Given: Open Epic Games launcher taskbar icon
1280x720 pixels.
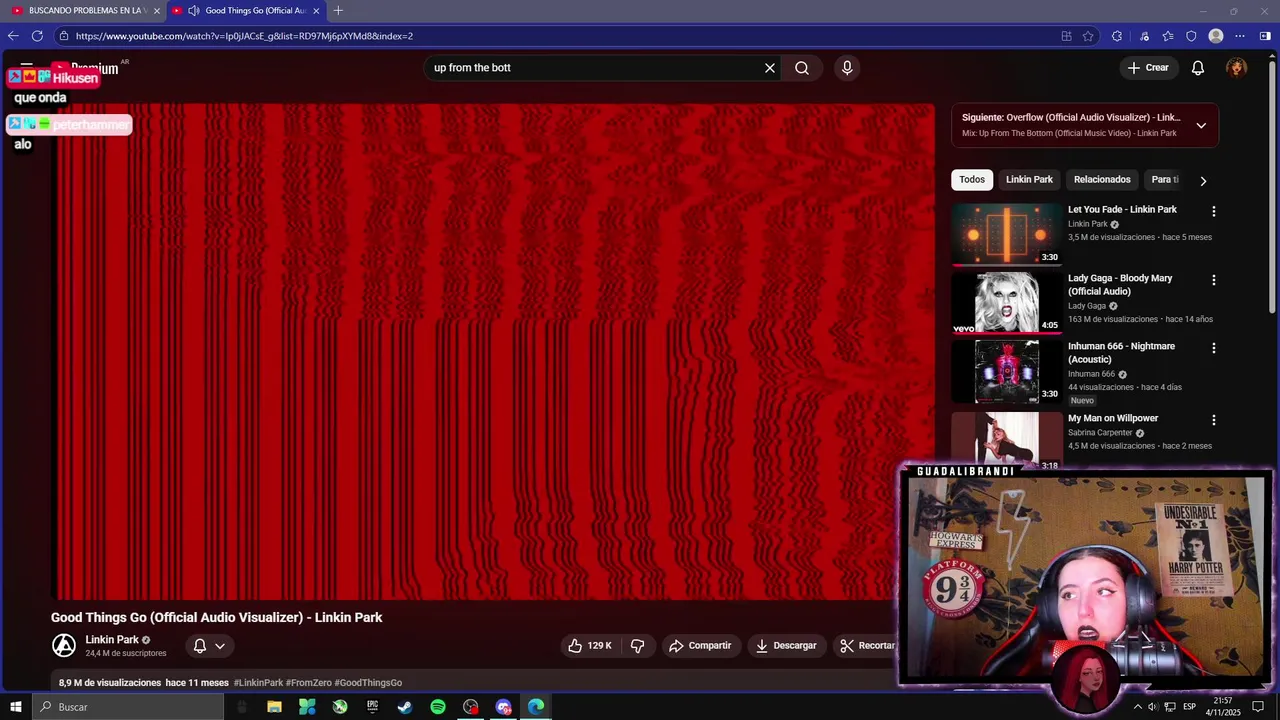Looking at the screenshot, I should click(x=372, y=707).
